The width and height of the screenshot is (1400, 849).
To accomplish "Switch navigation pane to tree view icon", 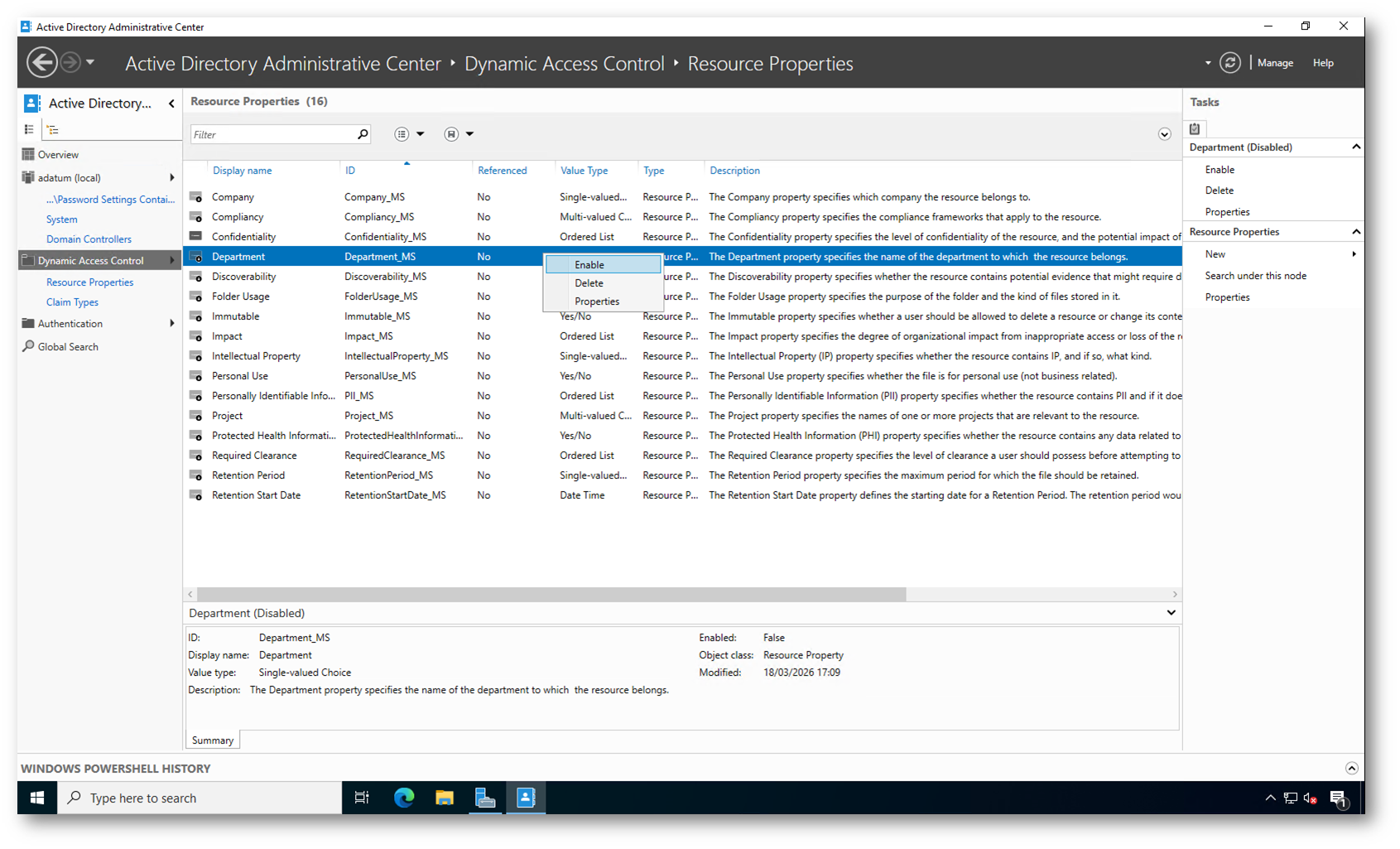I will pyautogui.click(x=53, y=129).
